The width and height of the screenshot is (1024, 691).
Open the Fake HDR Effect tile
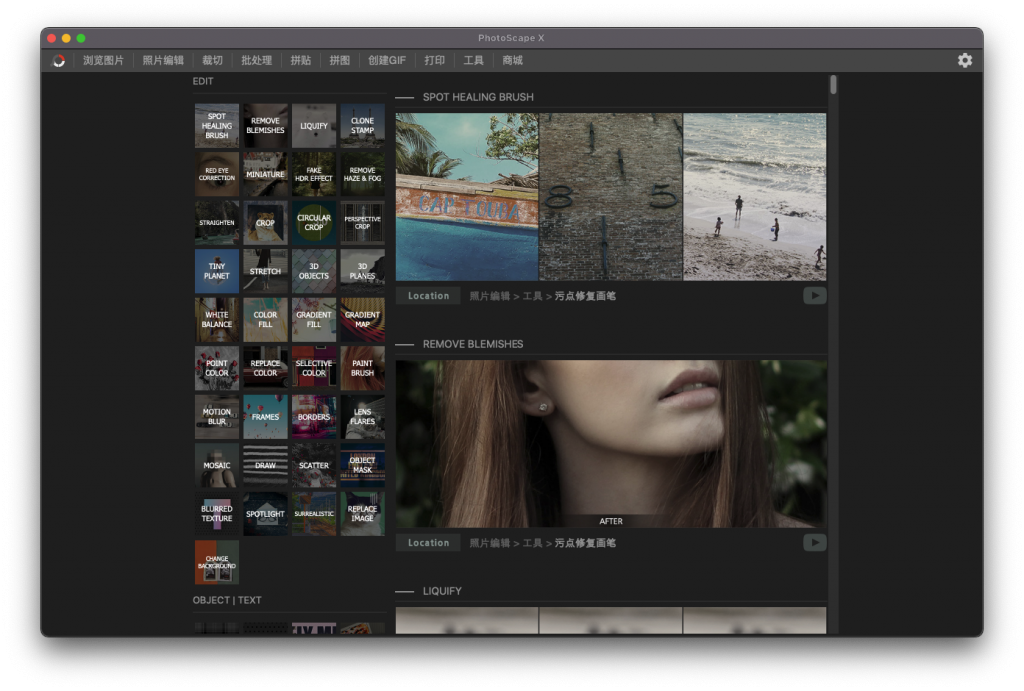[314, 174]
